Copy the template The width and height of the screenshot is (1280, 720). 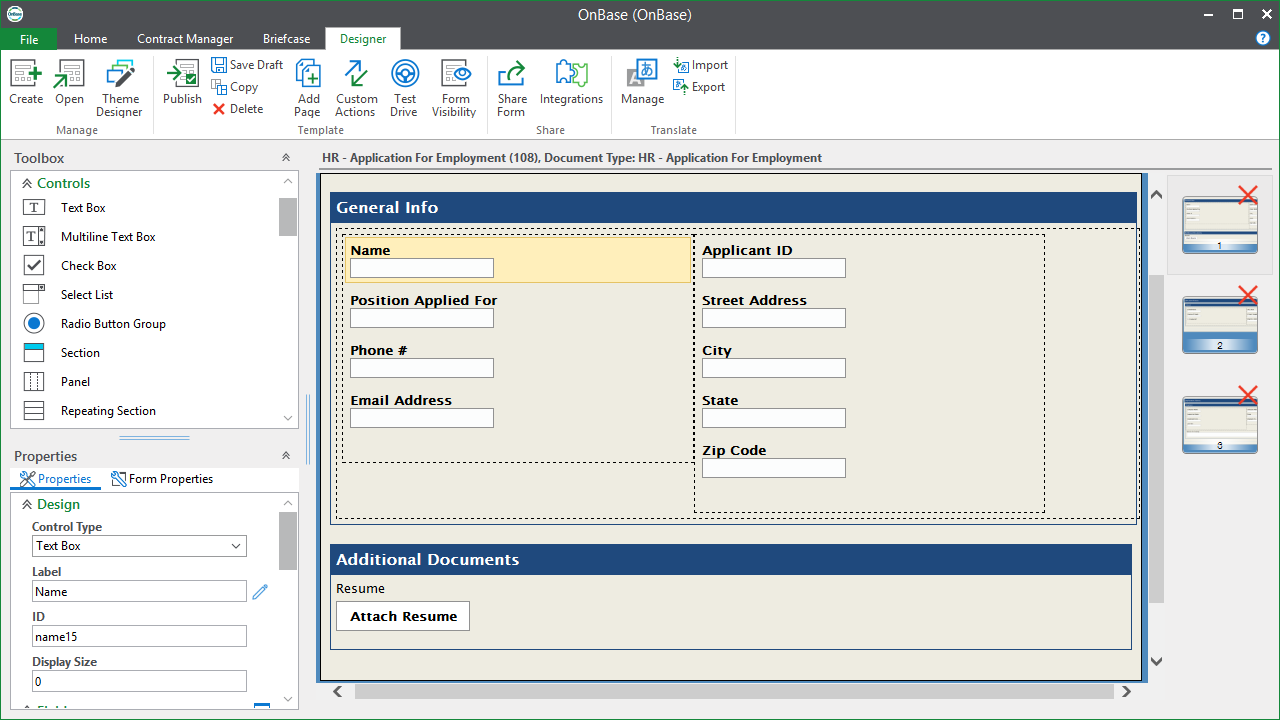tap(235, 87)
